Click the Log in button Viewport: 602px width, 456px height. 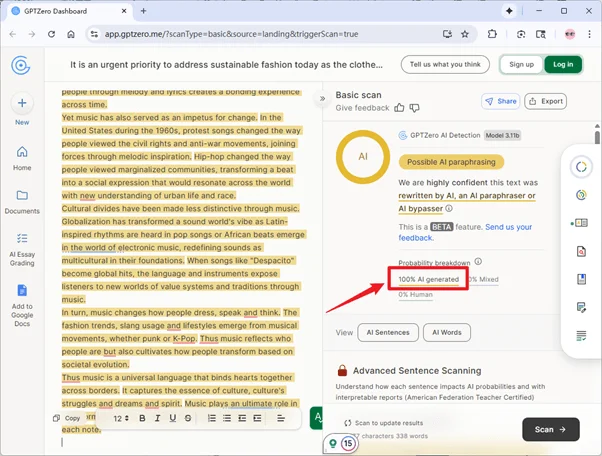563,64
